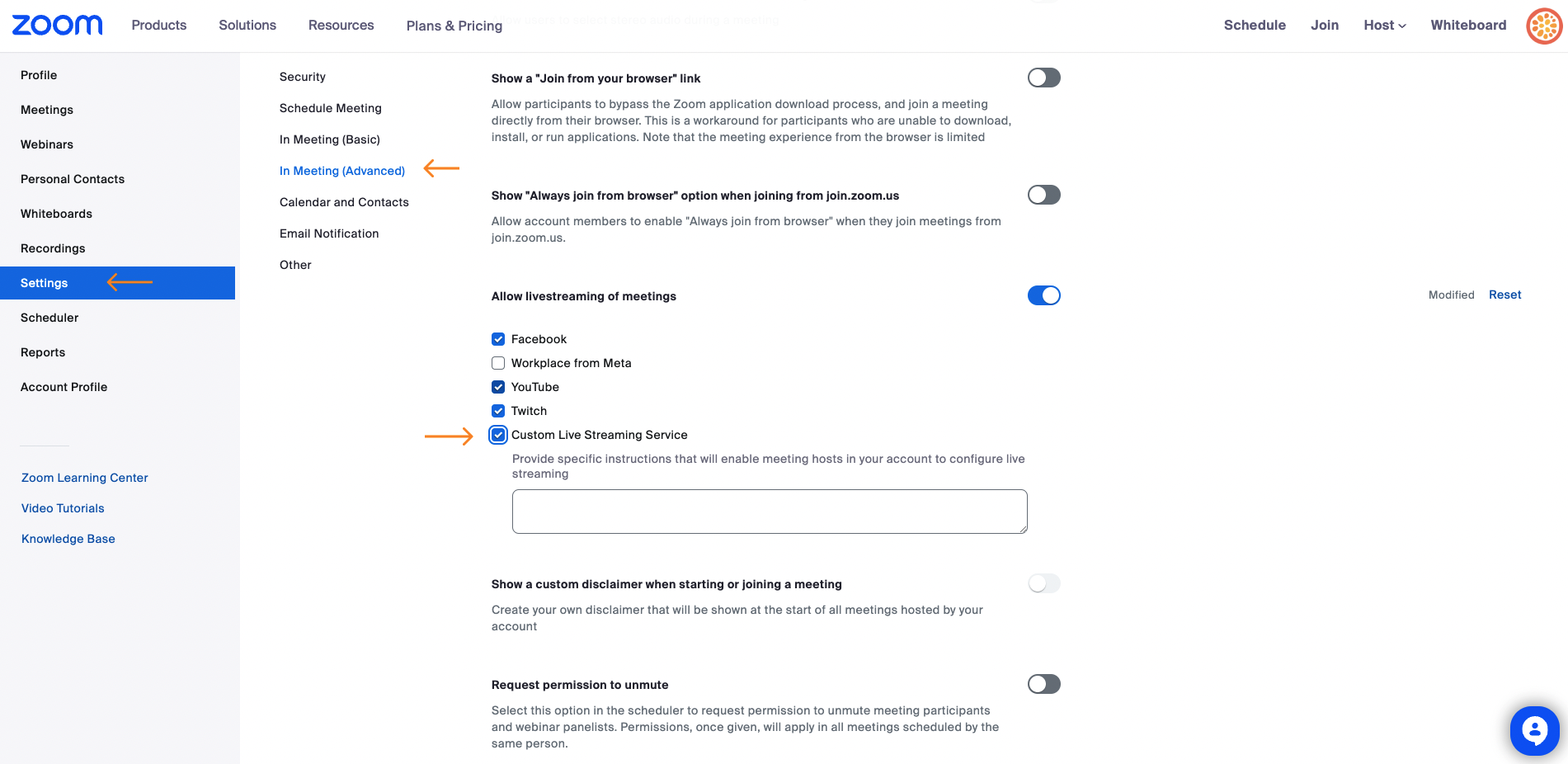Screen dimensions: 1568x764
Task: Uncheck Custom Live Streaming Service
Action: coord(498,435)
